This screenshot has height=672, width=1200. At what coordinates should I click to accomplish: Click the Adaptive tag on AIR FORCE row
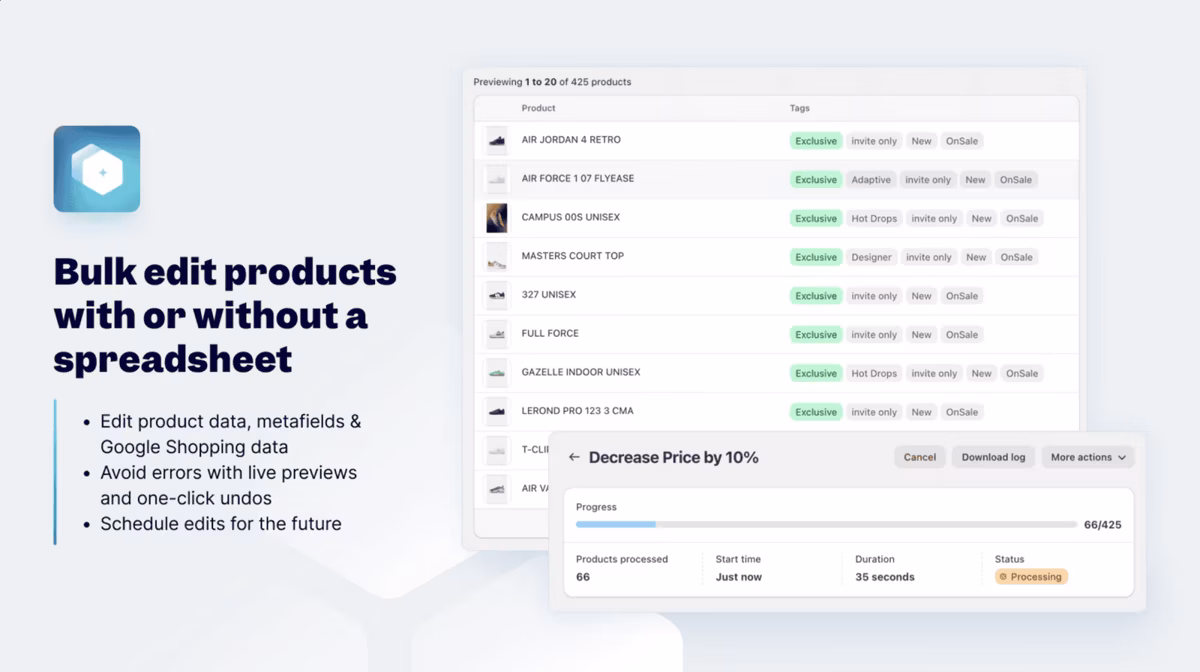tap(871, 180)
